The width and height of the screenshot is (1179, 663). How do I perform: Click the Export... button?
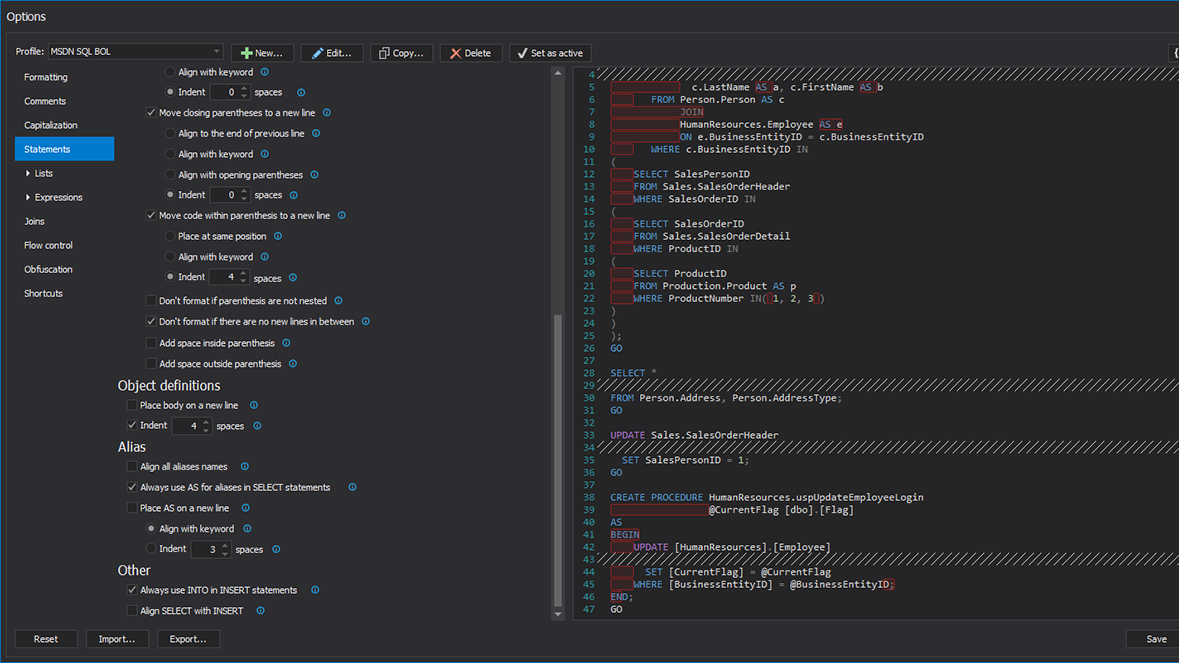(x=188, y=639)
